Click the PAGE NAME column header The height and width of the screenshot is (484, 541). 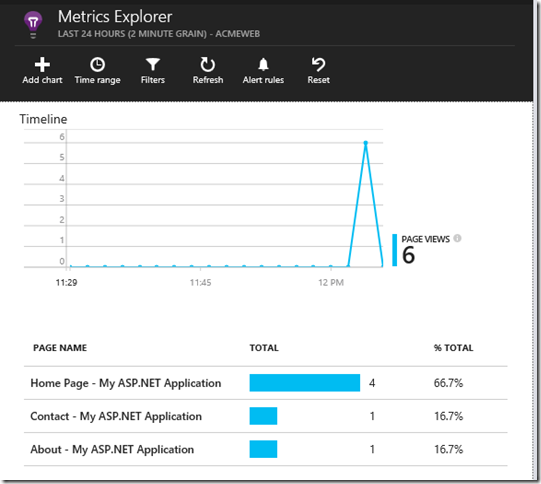pos(60,348)
